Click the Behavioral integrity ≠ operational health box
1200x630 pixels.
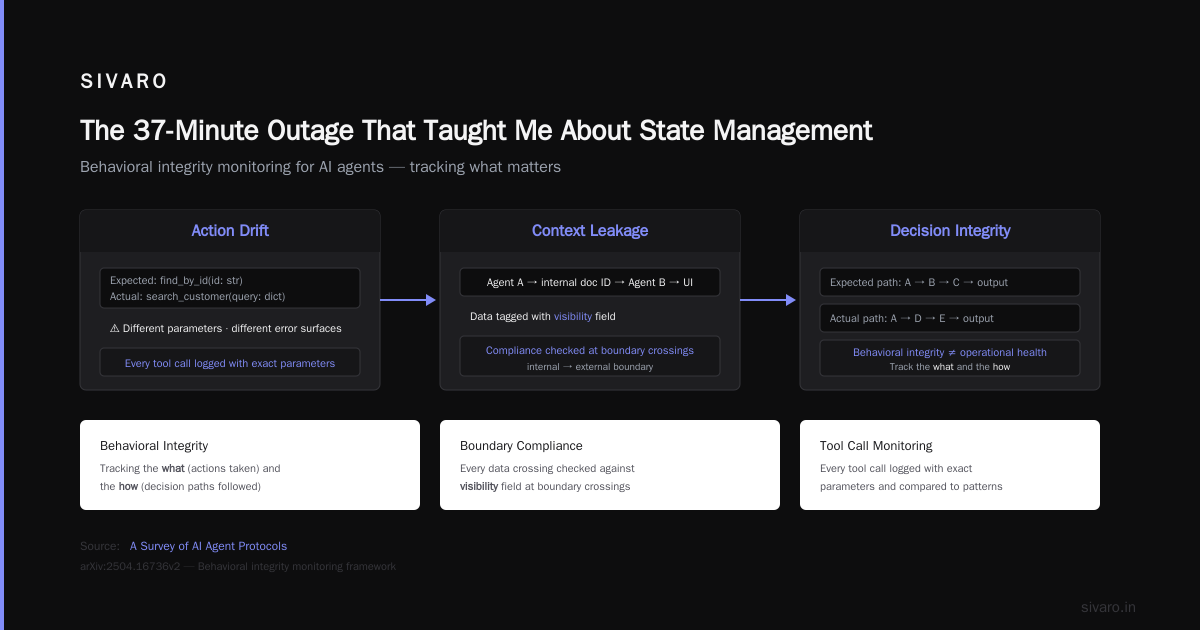(950, 358)
